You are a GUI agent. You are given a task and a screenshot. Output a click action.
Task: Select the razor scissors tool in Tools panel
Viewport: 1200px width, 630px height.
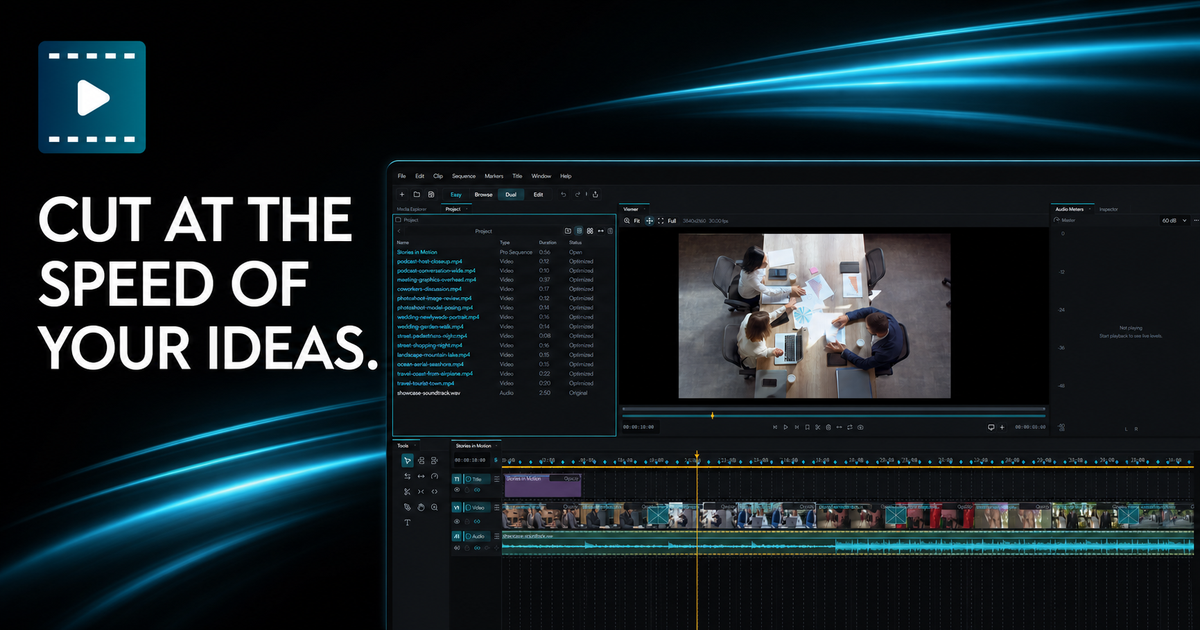point(407,492)
